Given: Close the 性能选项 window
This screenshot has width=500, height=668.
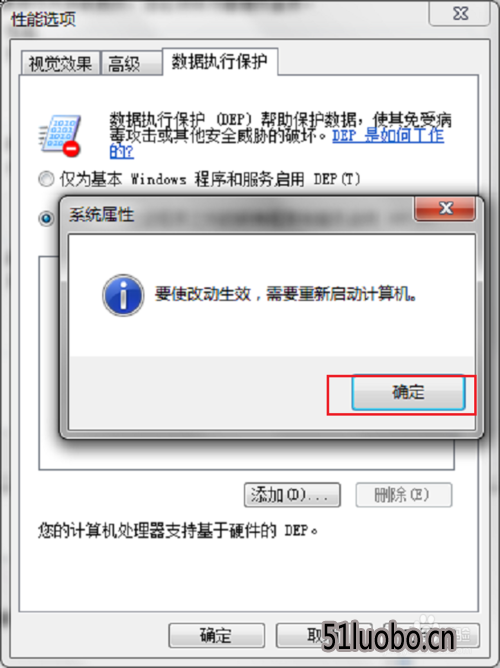Looking at the screenshot, I should point(460,14).
